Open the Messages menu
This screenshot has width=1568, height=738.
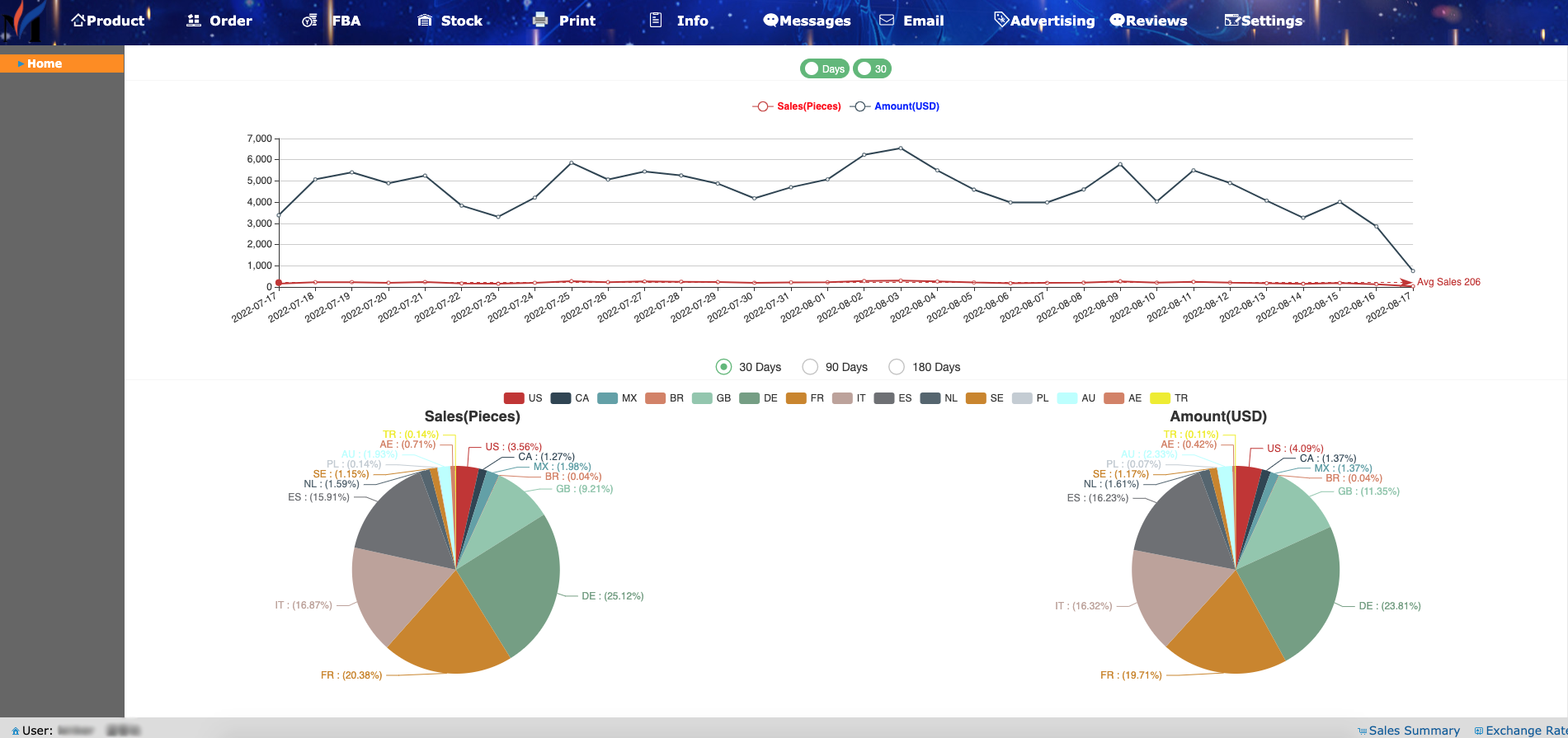(807, 21)
